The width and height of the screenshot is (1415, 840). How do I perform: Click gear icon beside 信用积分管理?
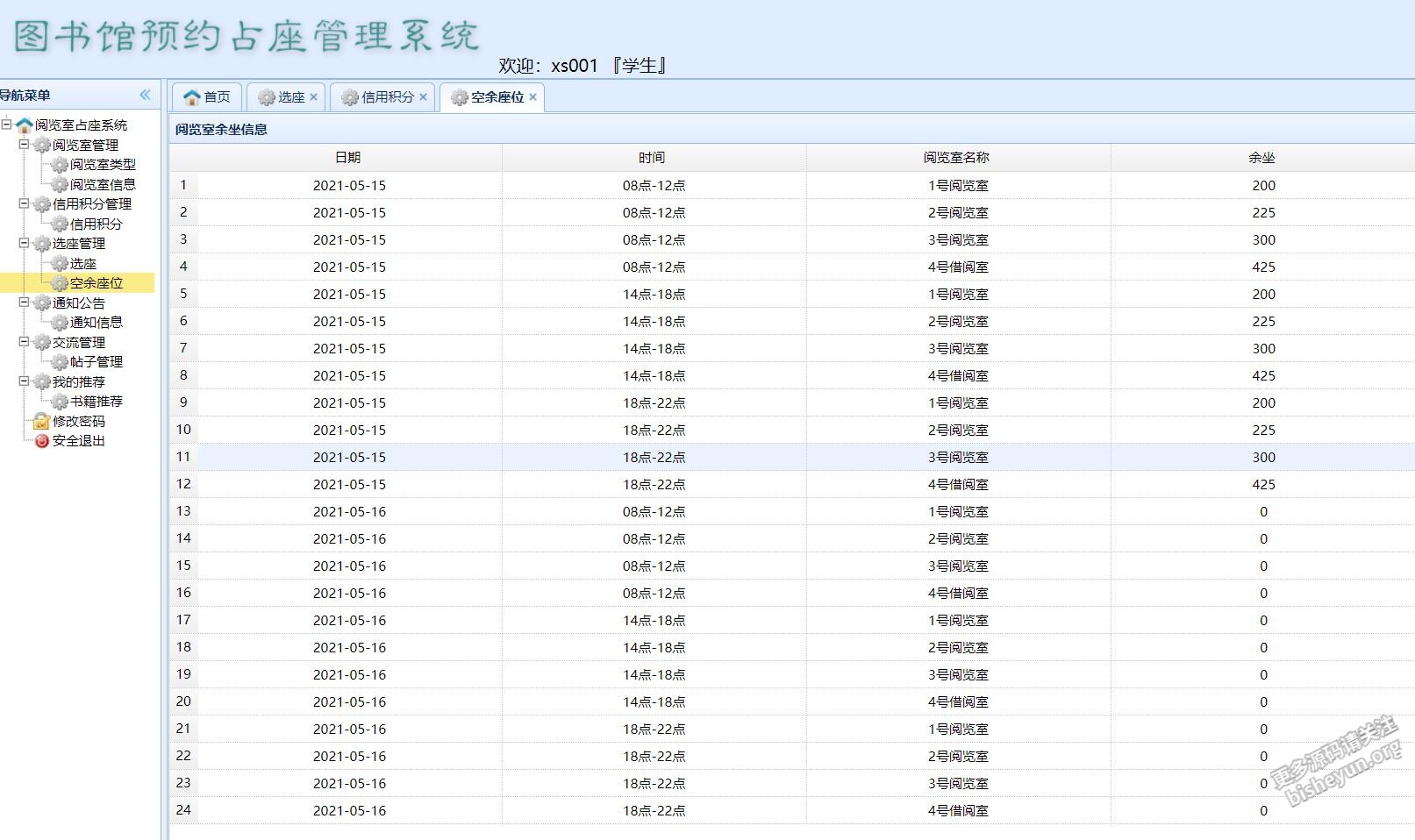pos(42,204)
